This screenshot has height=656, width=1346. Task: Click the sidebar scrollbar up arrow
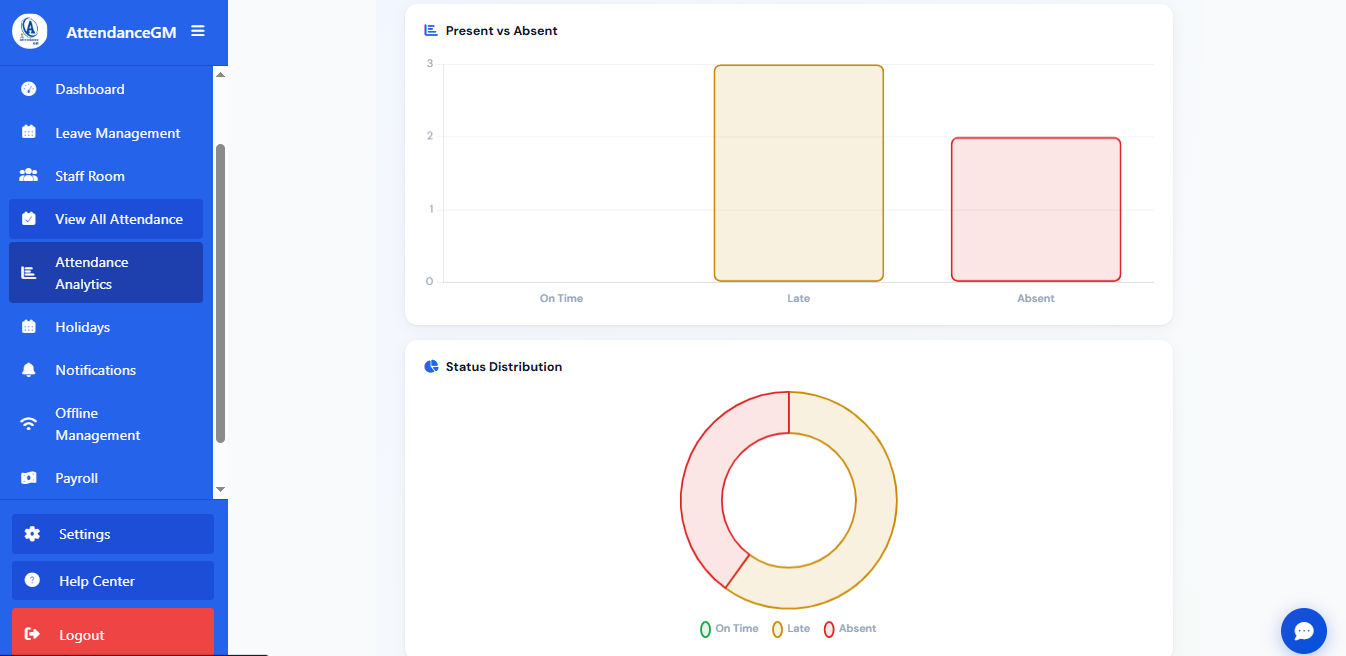tap(221, 74)
